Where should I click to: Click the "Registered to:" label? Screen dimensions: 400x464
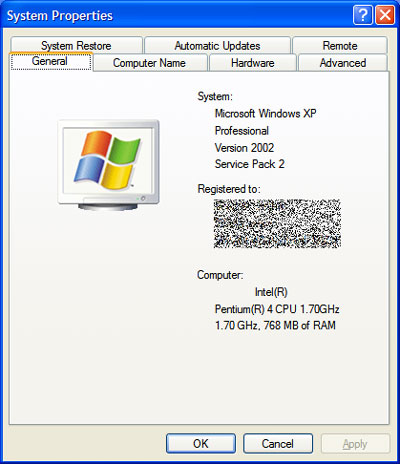(229, 189)
